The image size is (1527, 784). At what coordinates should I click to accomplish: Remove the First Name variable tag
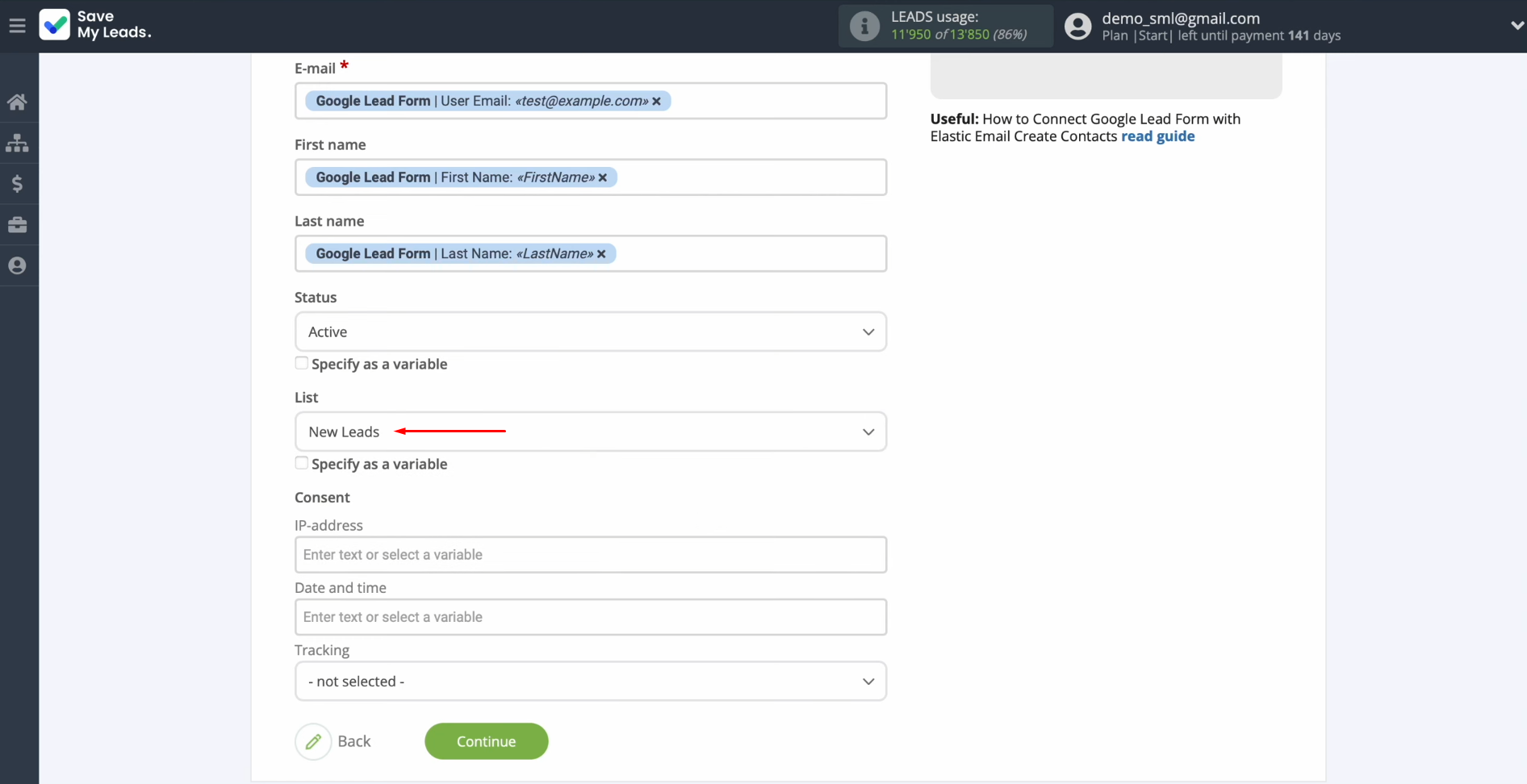603,177
